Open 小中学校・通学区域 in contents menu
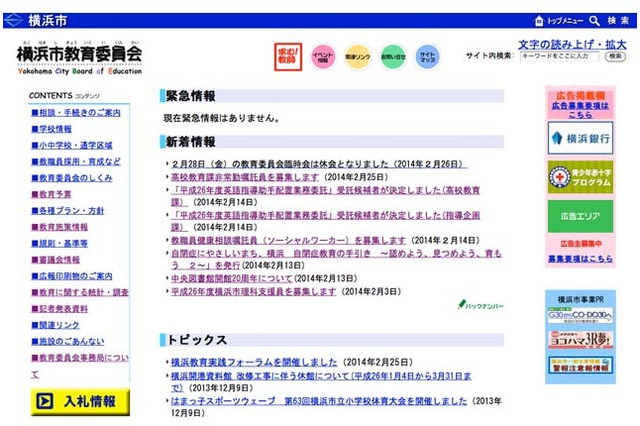The width and height of the screenshot is (640, 426). (72, 145)
